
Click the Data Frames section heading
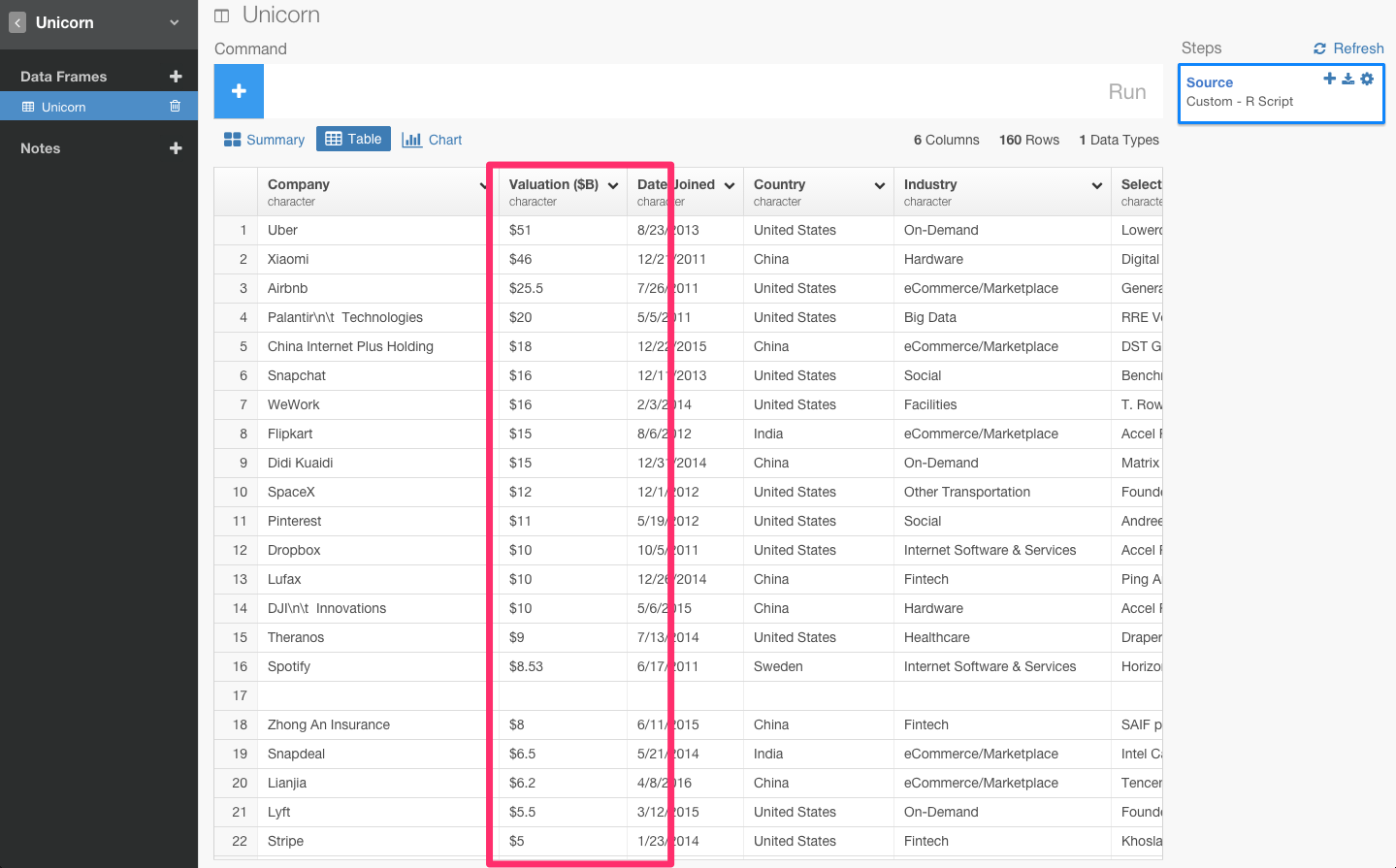[x=64, y=77]
